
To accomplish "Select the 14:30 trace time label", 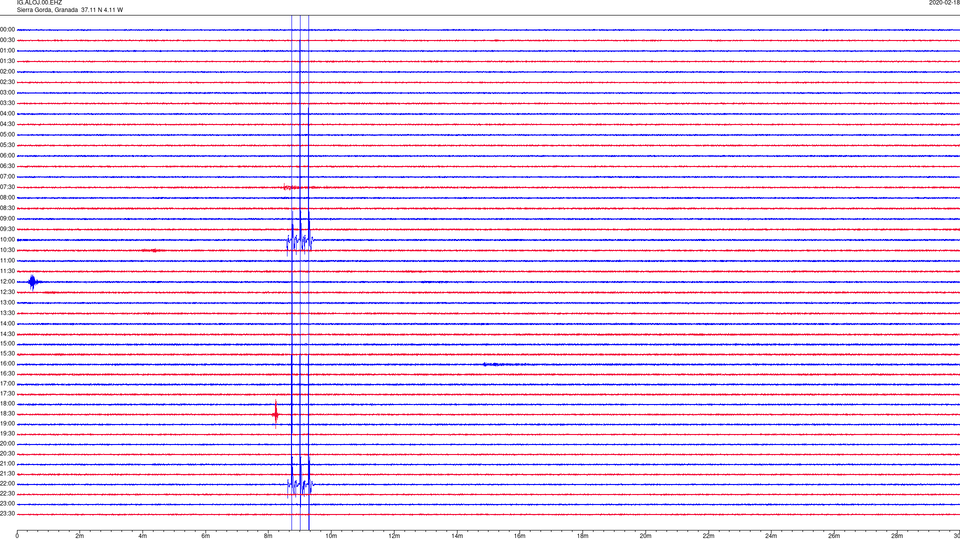I will (7, 334).
